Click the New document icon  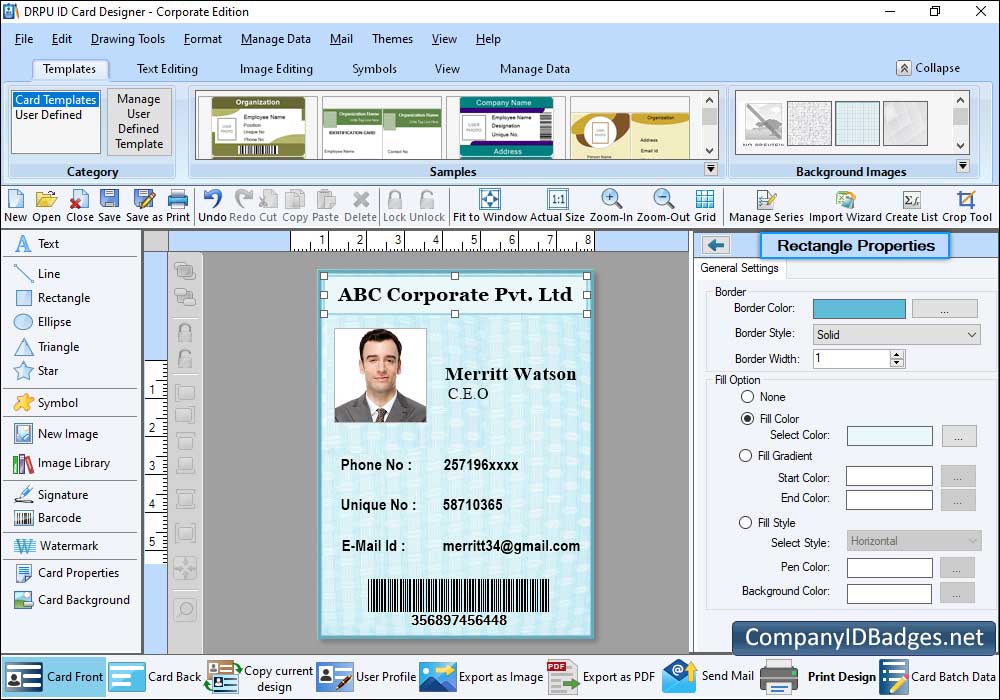click(15, 206)
